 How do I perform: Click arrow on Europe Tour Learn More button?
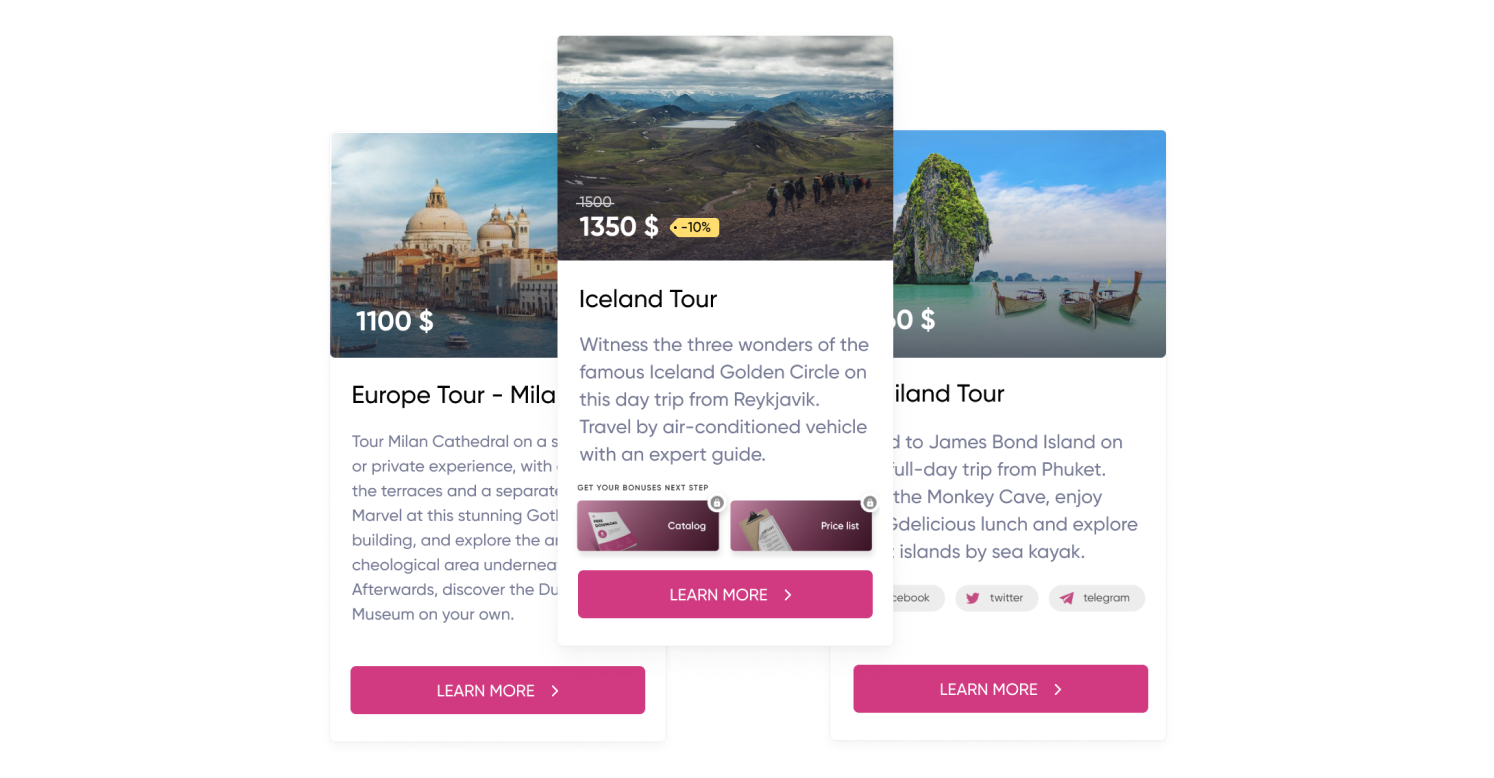555,691
